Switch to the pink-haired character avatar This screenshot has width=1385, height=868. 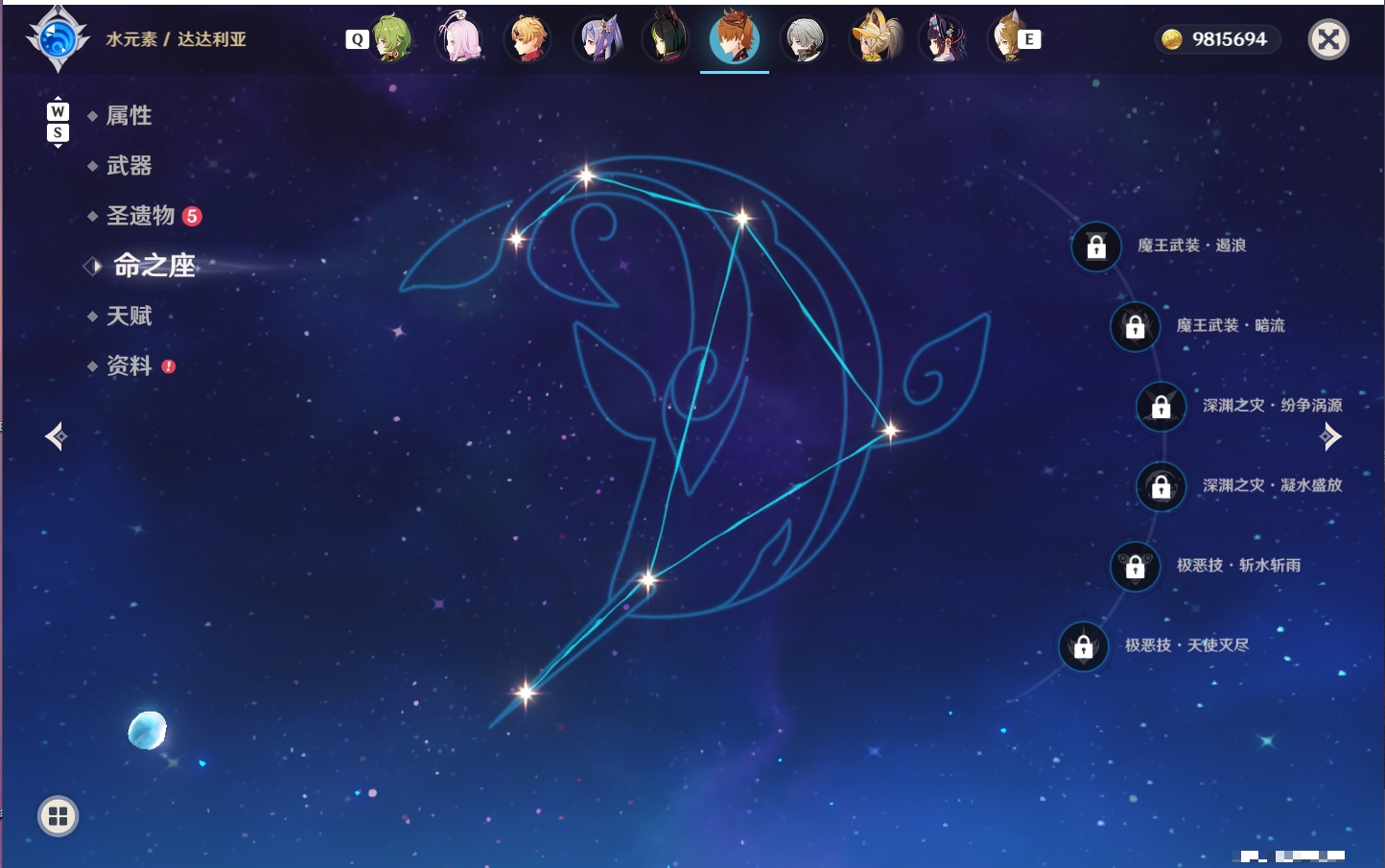click(459, 38)
